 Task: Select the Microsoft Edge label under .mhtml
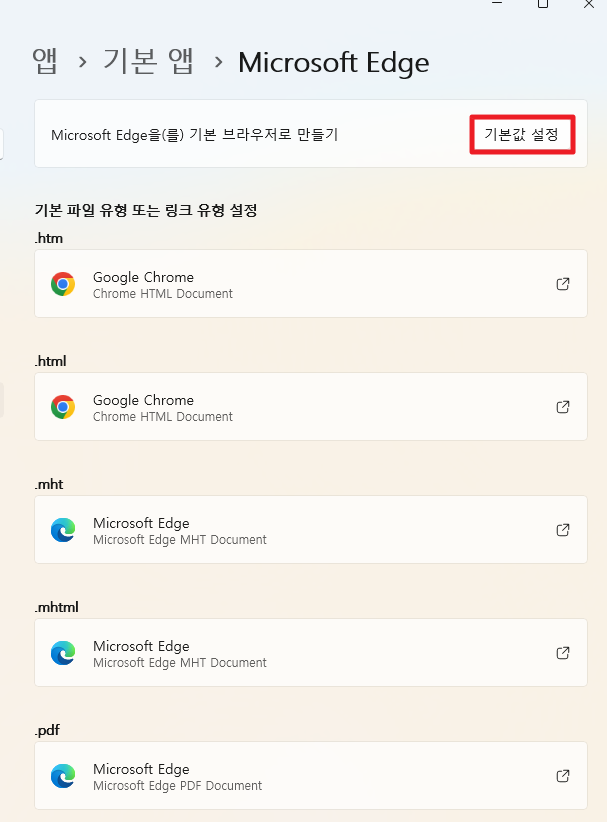[141, 646]
